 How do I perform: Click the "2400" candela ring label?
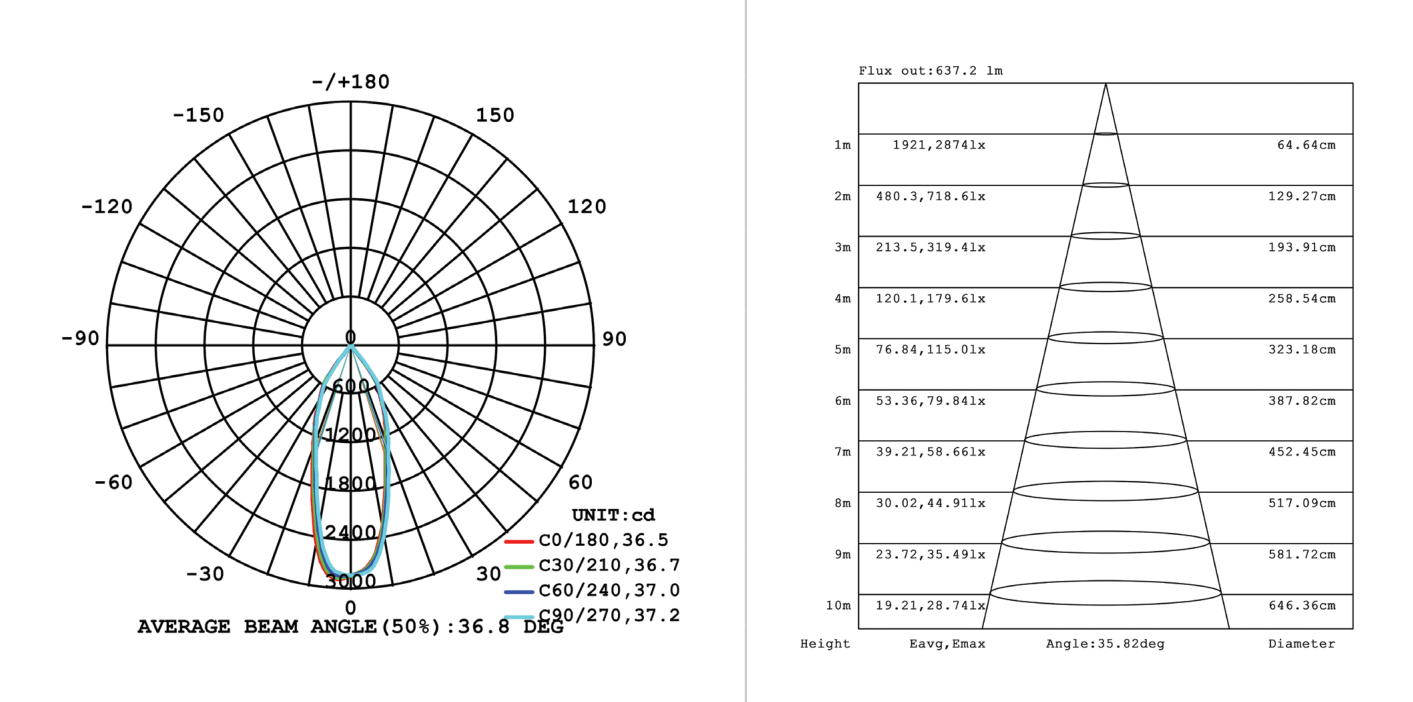tap(350, 532)
